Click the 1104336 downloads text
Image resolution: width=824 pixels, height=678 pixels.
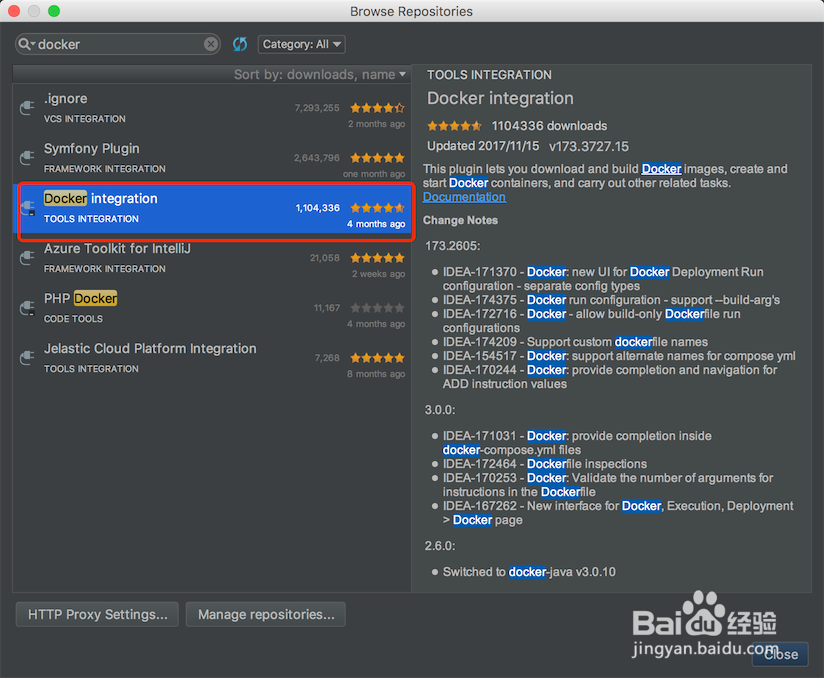(x=549, y=126)
